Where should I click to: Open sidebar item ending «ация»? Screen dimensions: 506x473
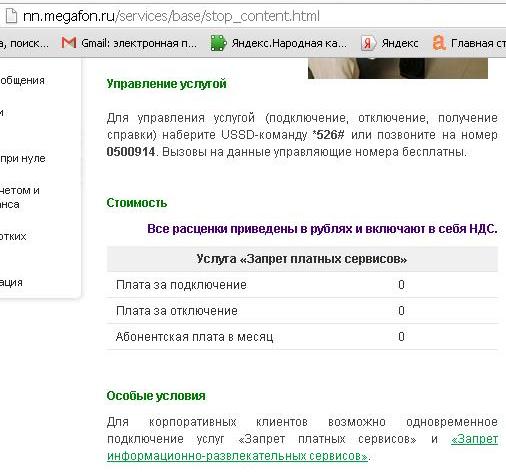click(x=11, y=283)
